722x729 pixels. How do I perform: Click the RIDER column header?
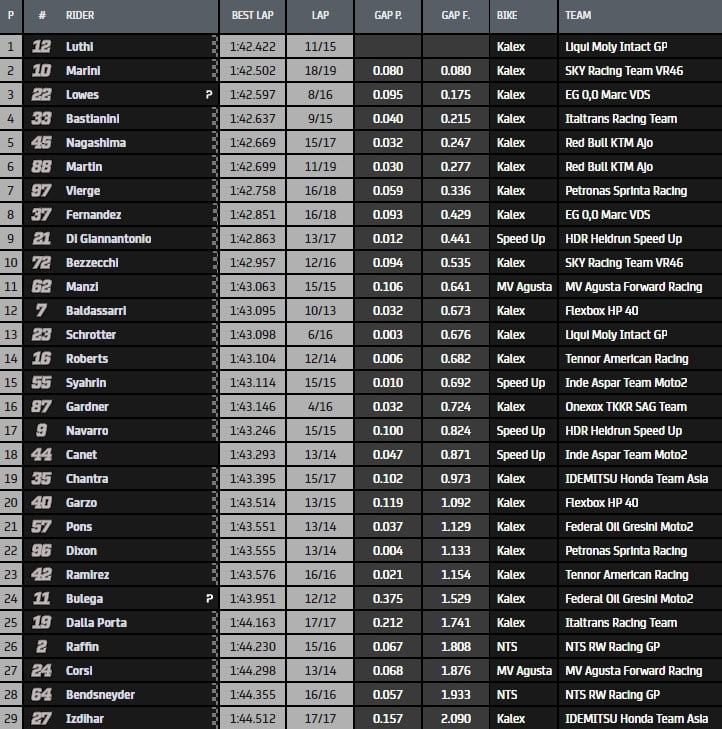point(80,15)
